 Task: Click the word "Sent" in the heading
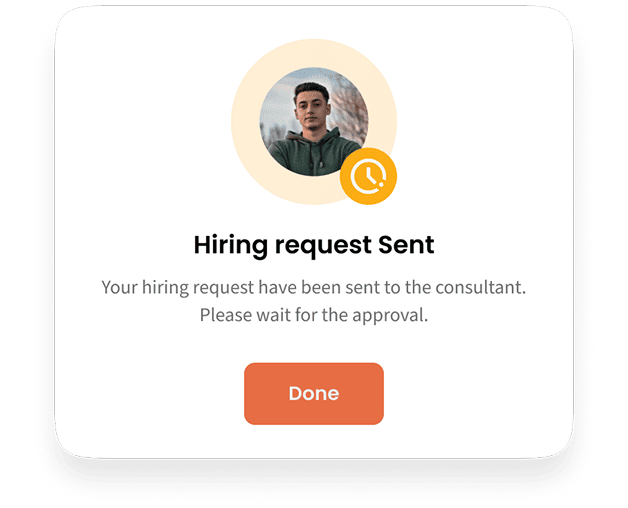coord(406,245)
